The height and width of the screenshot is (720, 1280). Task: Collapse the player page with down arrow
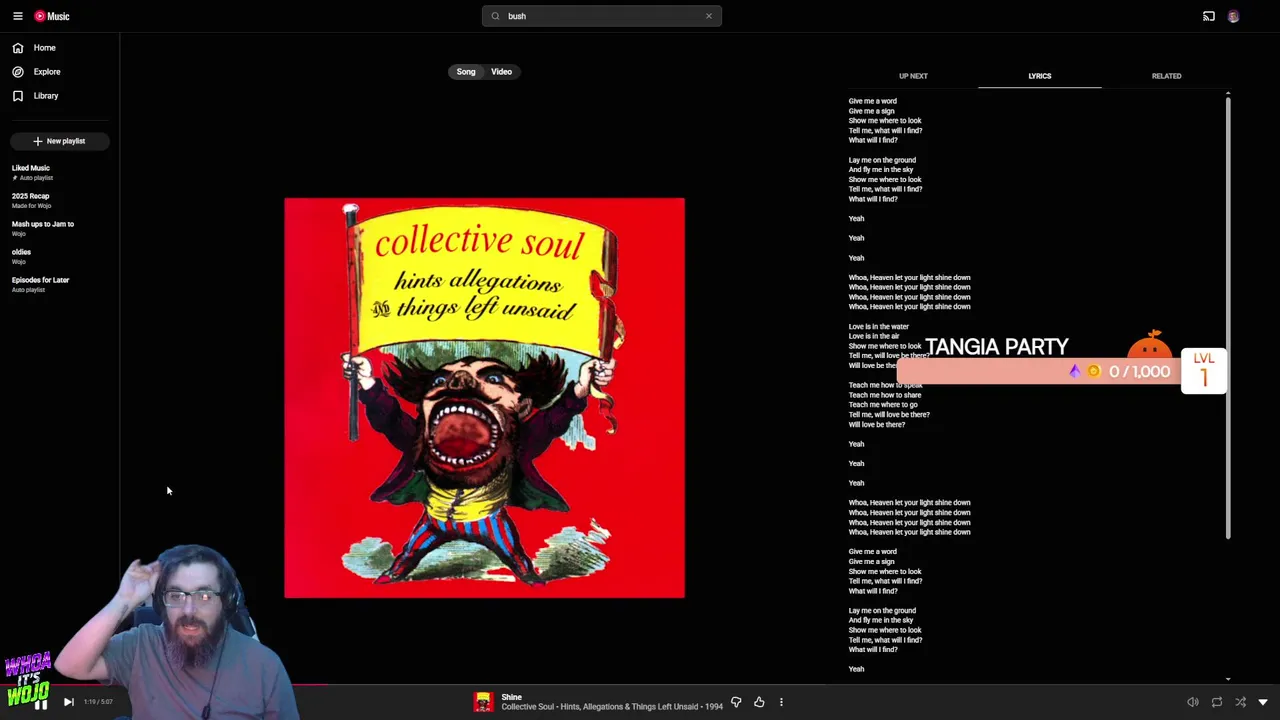pyautogui.click(x=1263, y=702)
